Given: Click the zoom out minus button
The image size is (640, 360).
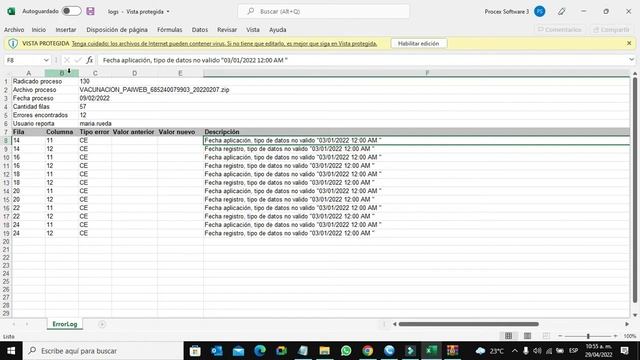Looking at the screenshot, I should coord(560,336).
